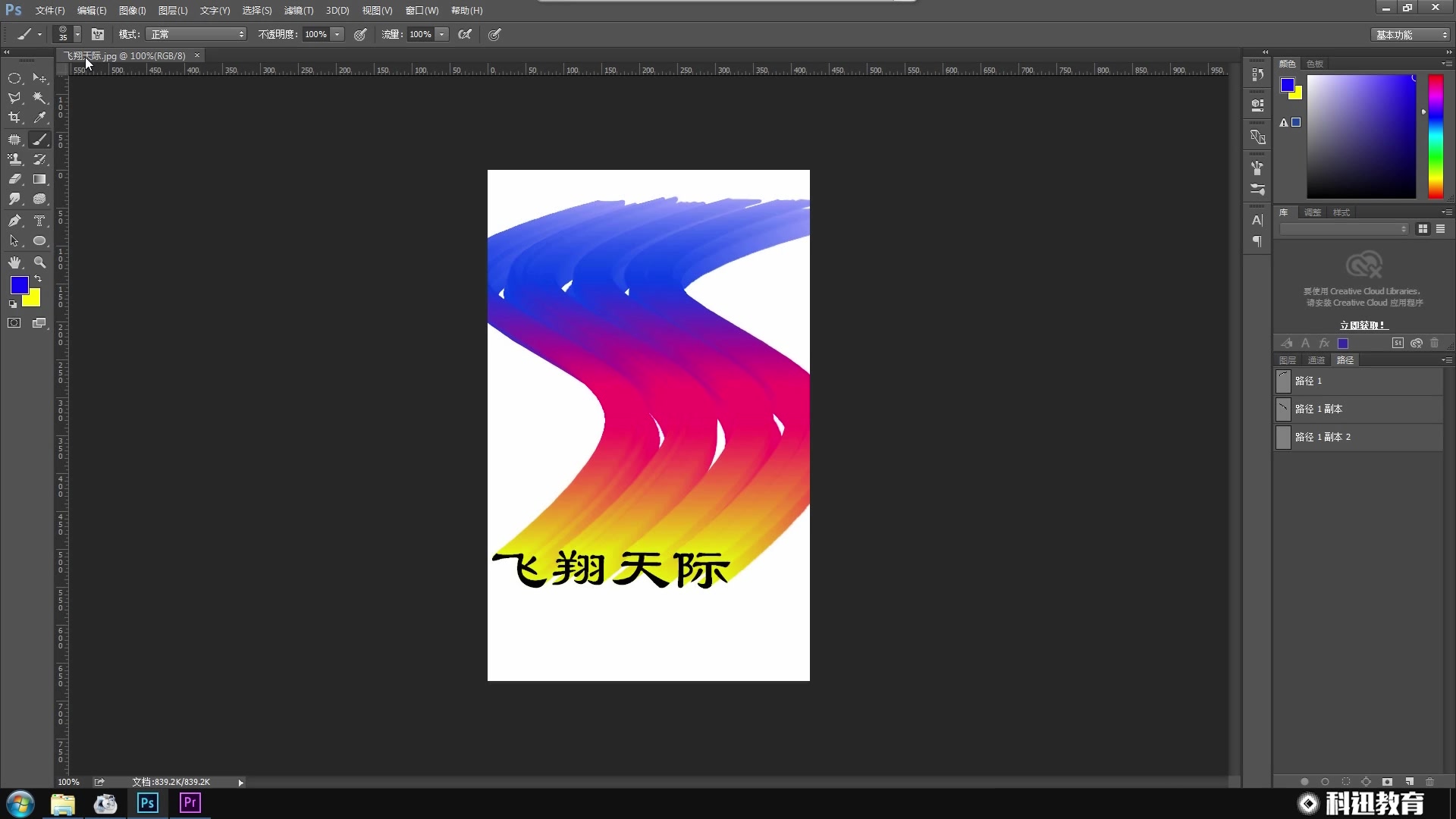This screenshot has width=1456, height=819.
Task: Open the Color panel flyout menu
Action: [x=1446, y=64]
